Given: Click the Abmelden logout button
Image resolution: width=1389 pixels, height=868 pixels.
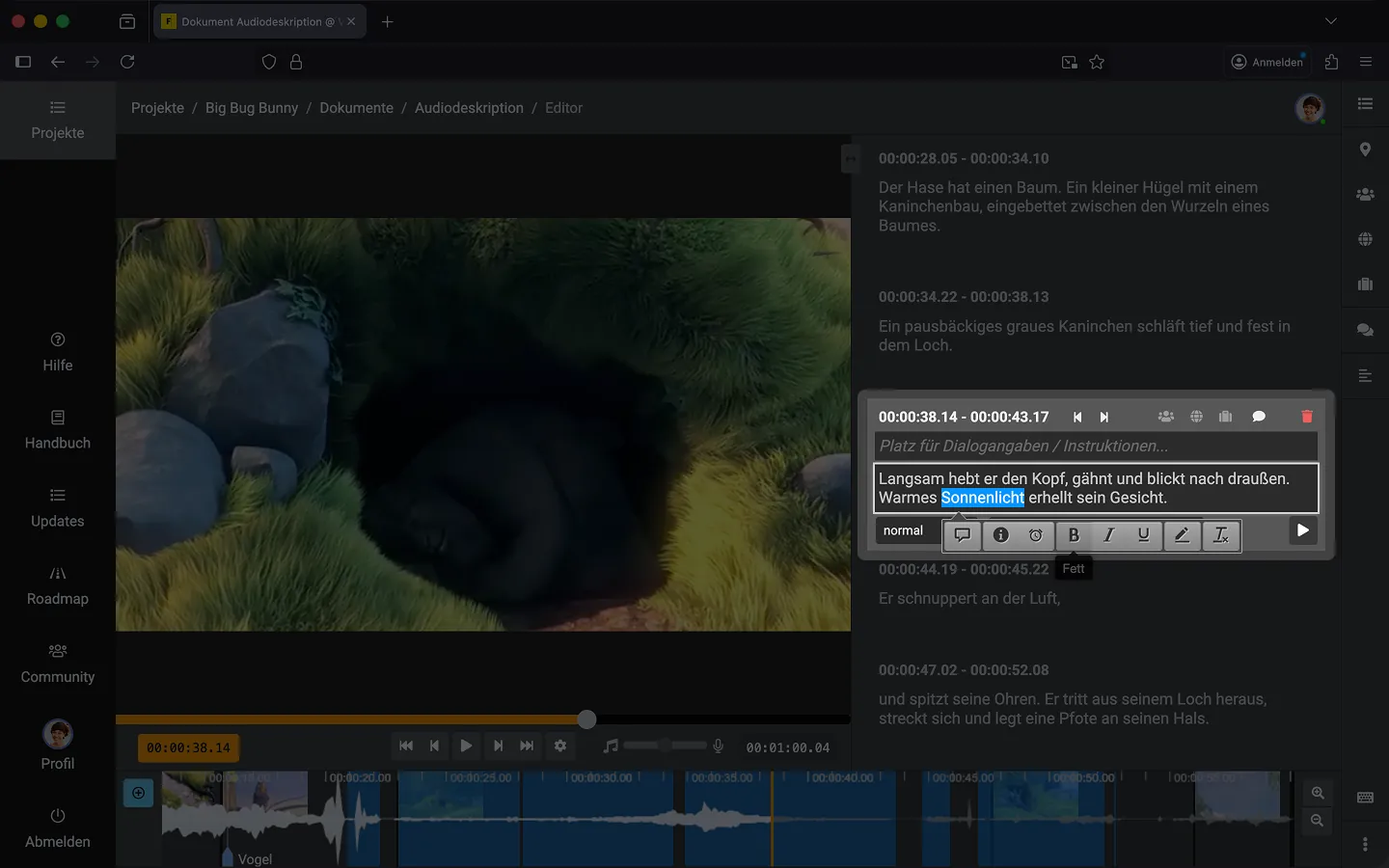Looking at the screenshot, I should tap(58, 827).
